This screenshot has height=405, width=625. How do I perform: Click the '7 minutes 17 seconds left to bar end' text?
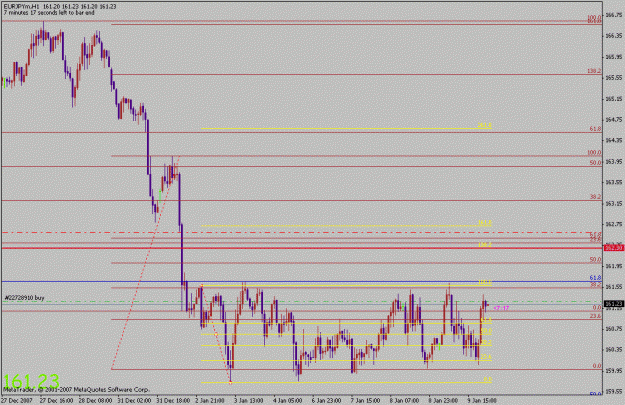(x=49, y=13)
